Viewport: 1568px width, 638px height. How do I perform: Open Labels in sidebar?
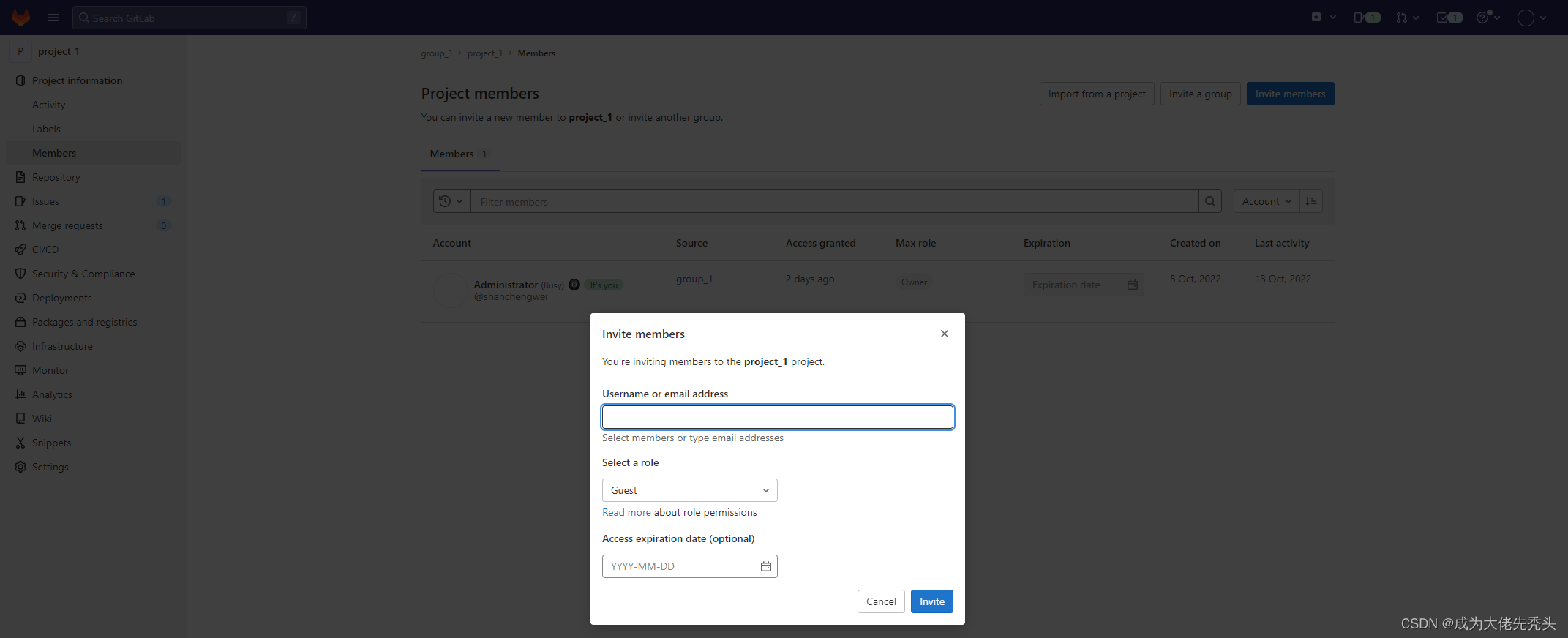point(46,129)
